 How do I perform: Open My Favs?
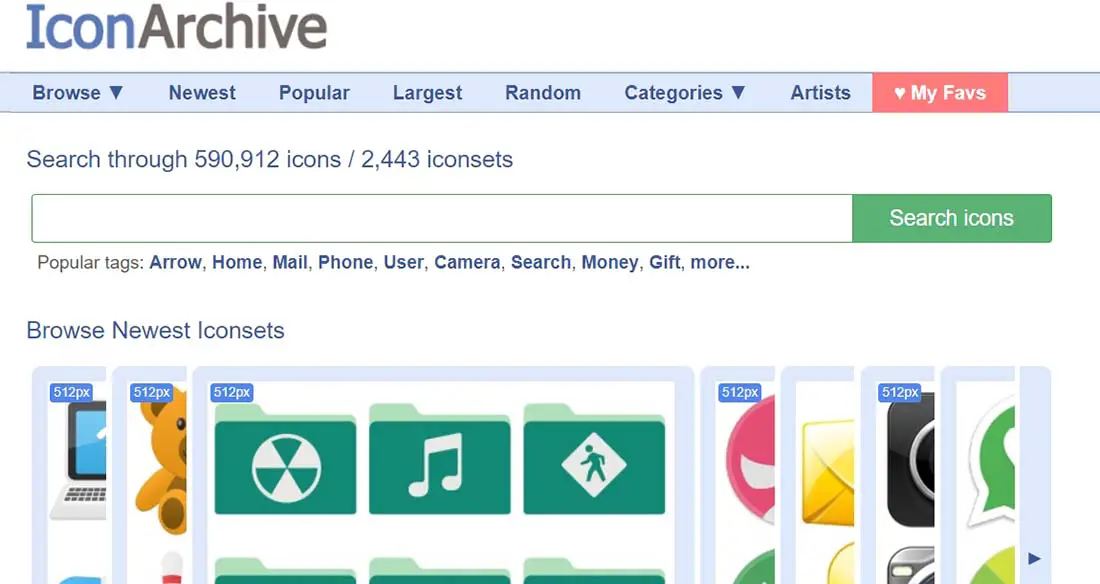(x=940, y=93)
